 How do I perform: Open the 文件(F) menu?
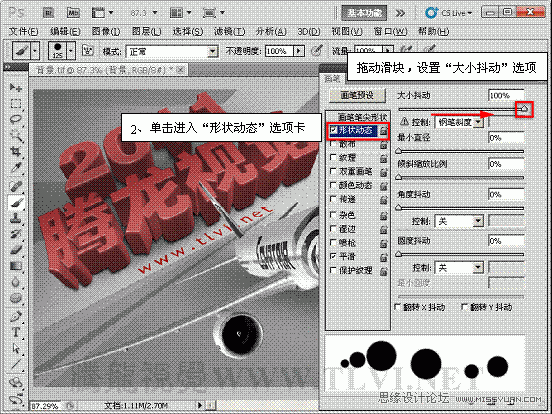tap(24, 32)
